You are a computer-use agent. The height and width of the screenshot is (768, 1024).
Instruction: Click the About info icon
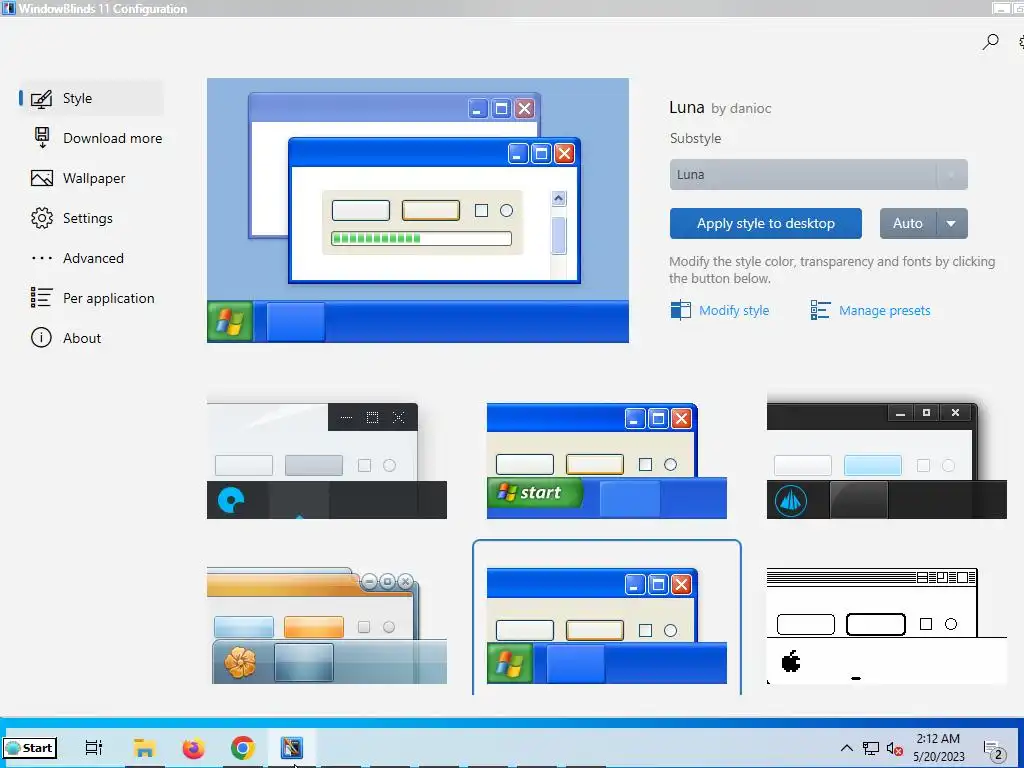[x=41, y=338]
